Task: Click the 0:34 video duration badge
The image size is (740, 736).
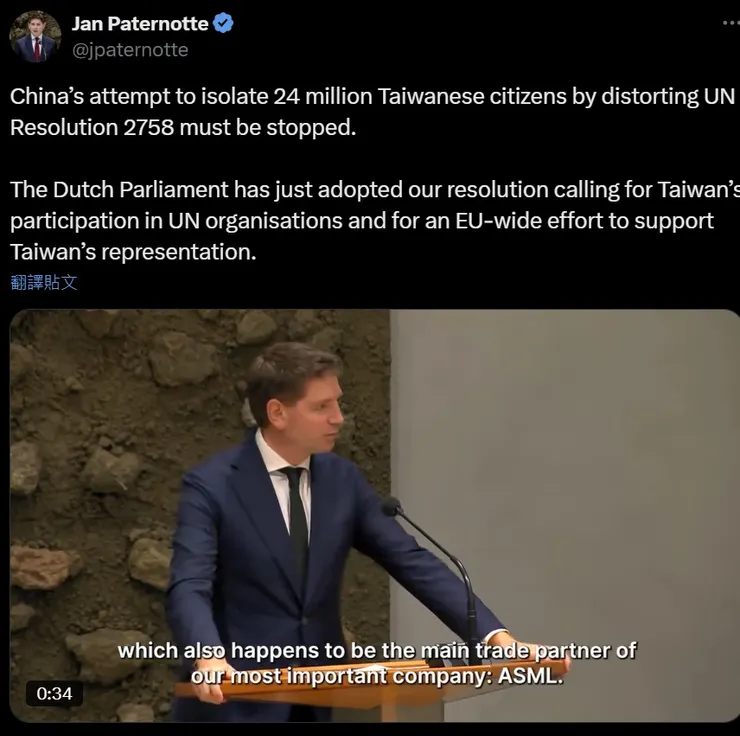Action: pos(54,694)
